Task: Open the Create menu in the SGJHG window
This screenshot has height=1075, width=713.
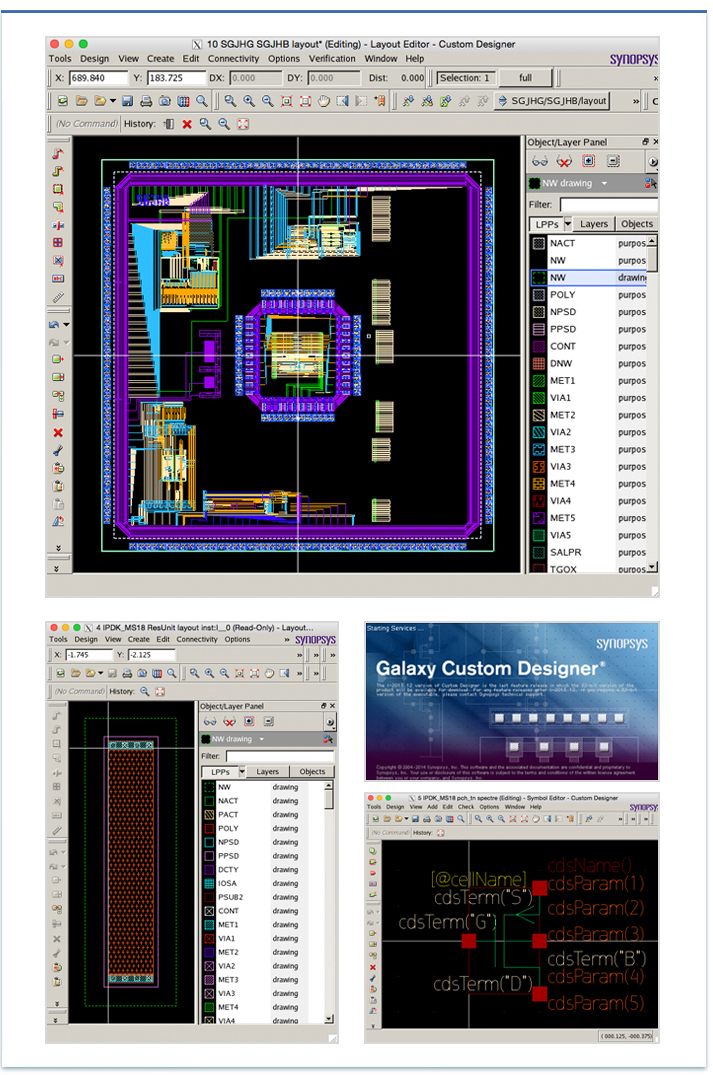Action: click(x=160, y=59)
